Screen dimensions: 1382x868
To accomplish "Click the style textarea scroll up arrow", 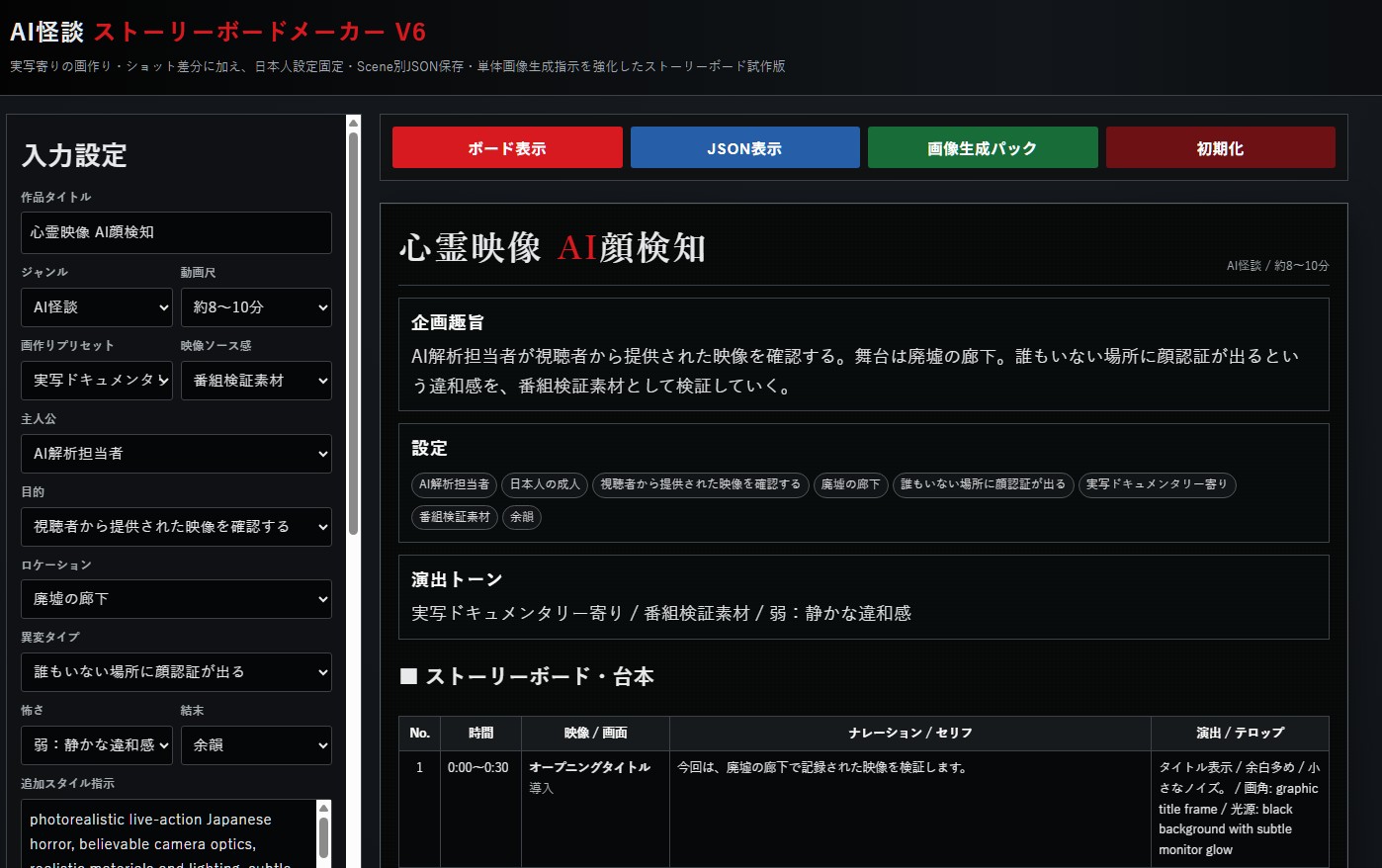I will click(x=323, y=808).
